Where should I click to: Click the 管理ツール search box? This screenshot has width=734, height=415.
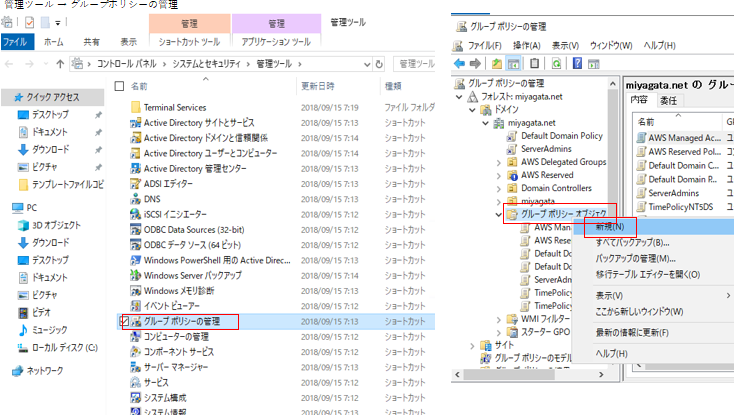click(x=415, y=64)
